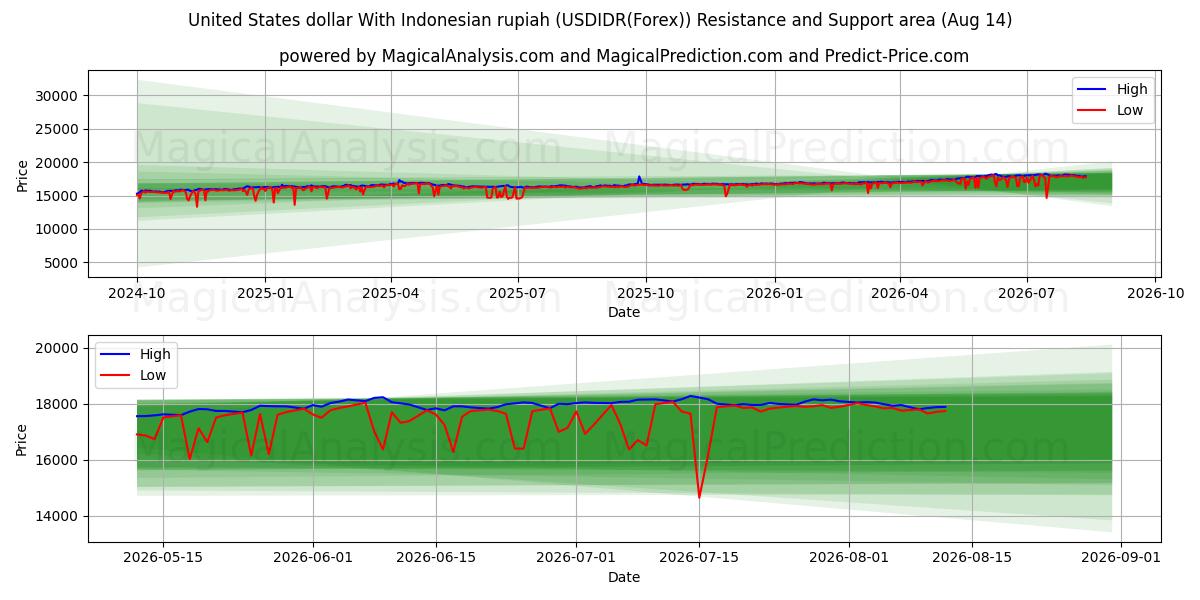Click the 20000 label on bottom chart
Image resolution: width=1200 pixels, height=600 pixels.
pyautogui.click(x=58, y=348)
